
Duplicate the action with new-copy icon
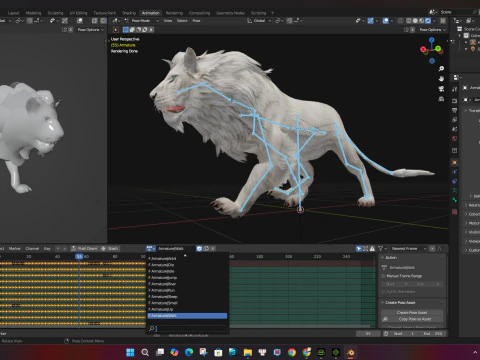click(x=206, y=249)
